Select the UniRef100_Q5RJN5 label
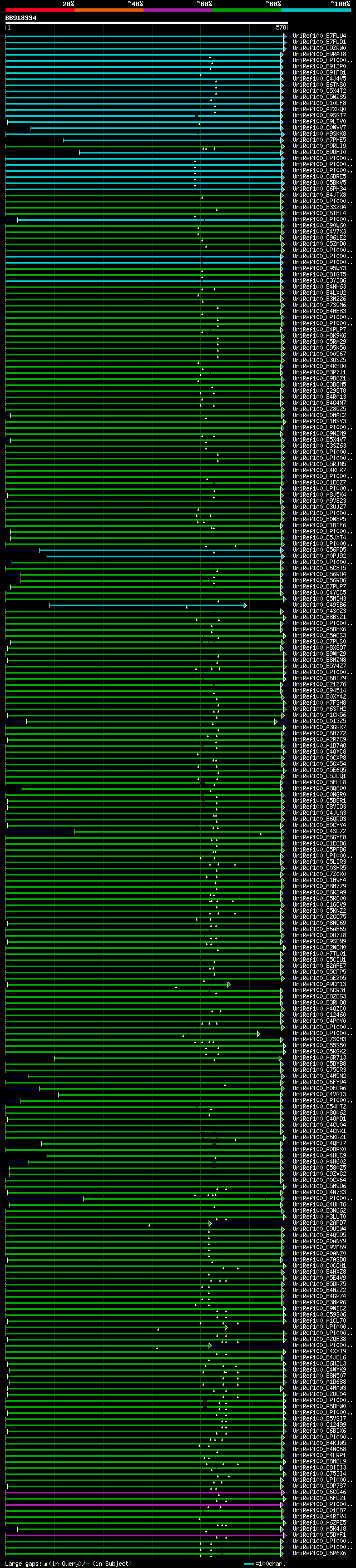Viewport: 356px width, 1568px height. point(319,464)
